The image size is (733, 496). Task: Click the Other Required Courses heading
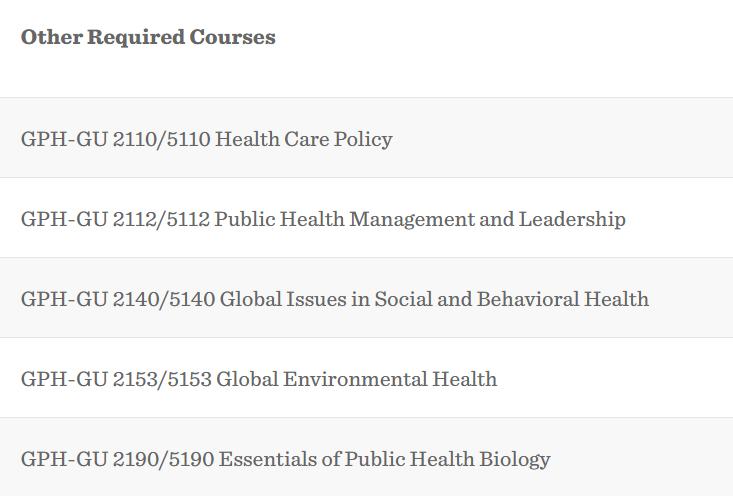[148, 37]
